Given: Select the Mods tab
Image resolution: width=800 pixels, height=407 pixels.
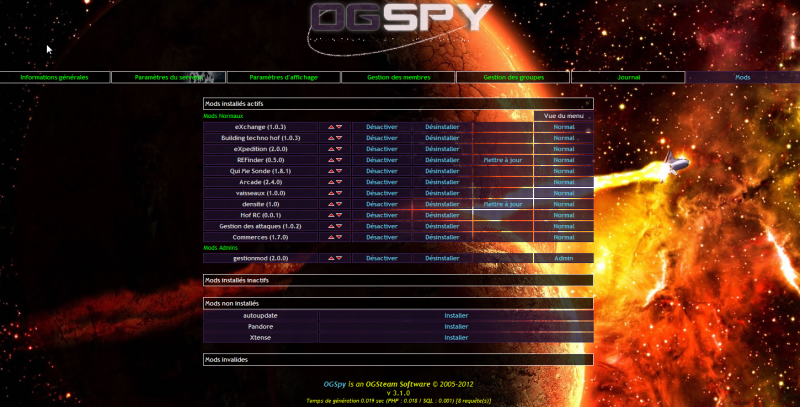Looking at the screenshot, I should coord(743,78).
